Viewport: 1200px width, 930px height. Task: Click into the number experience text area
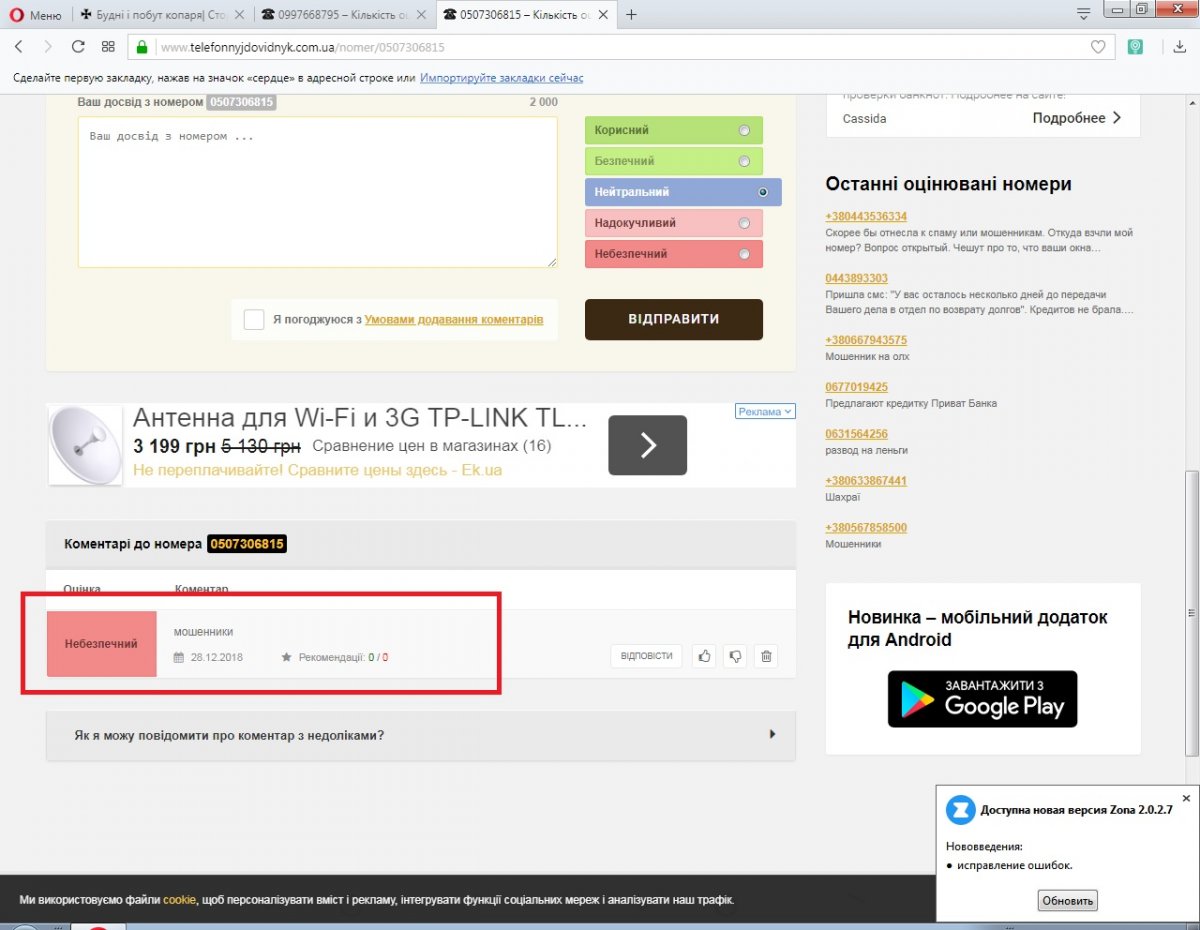pyautogui.click(x=317, y=192)
